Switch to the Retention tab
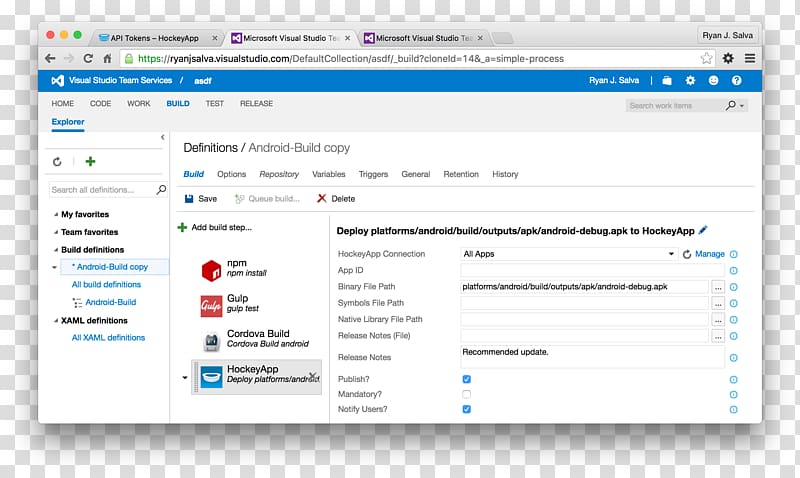Image resolution: width=800 pixels, height=478 pixels. click(x=461, y=174)
